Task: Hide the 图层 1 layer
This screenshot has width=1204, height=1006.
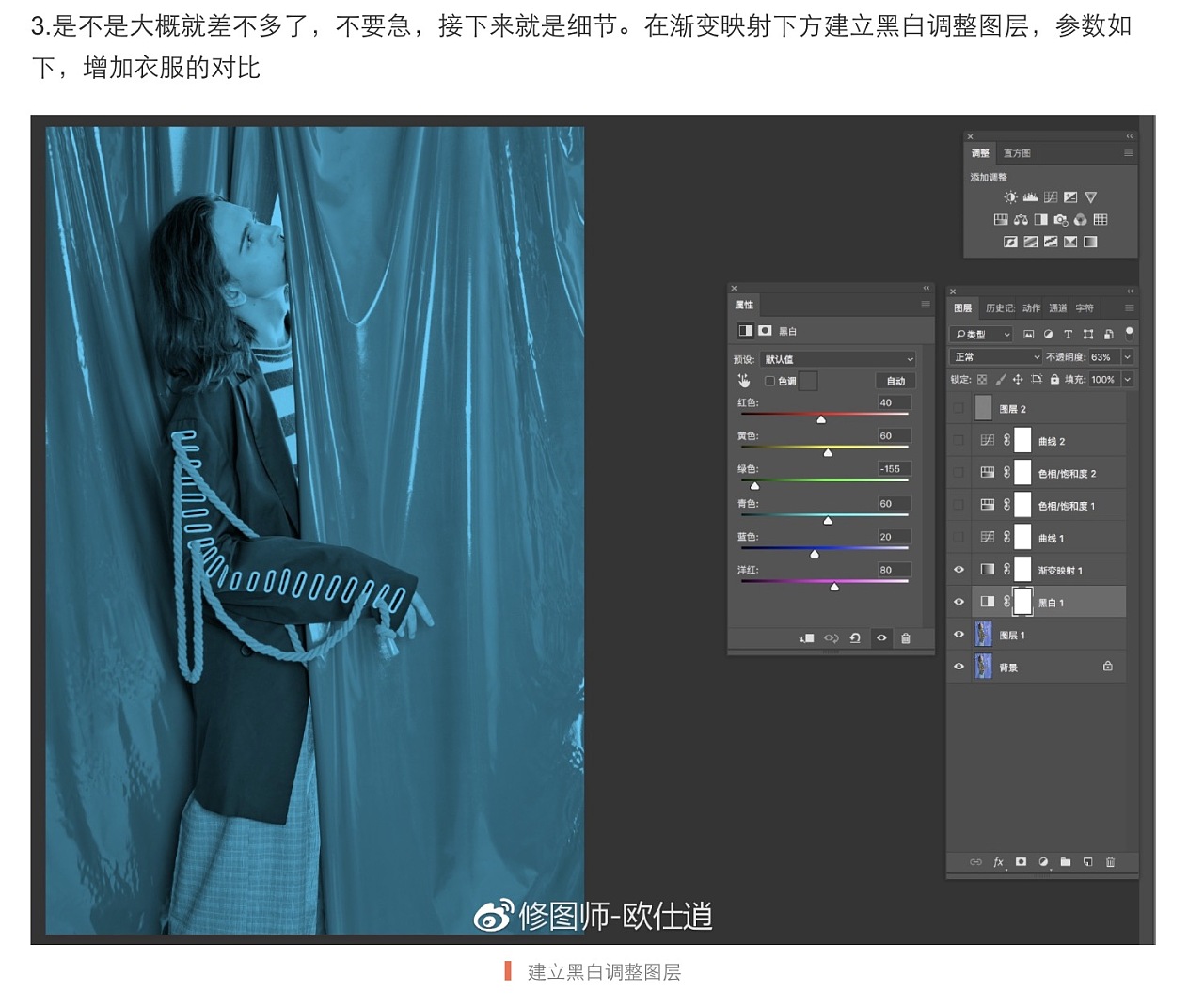Action: point(958,635)
